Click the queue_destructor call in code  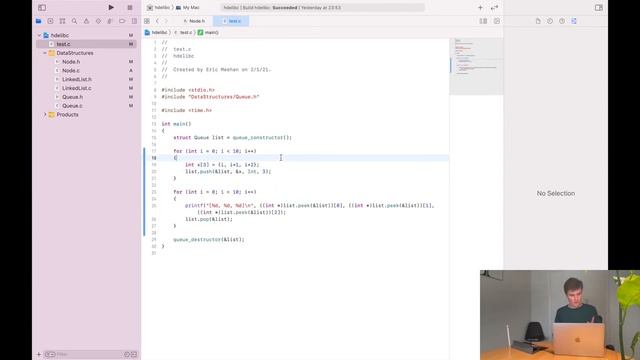coord(209,240)
